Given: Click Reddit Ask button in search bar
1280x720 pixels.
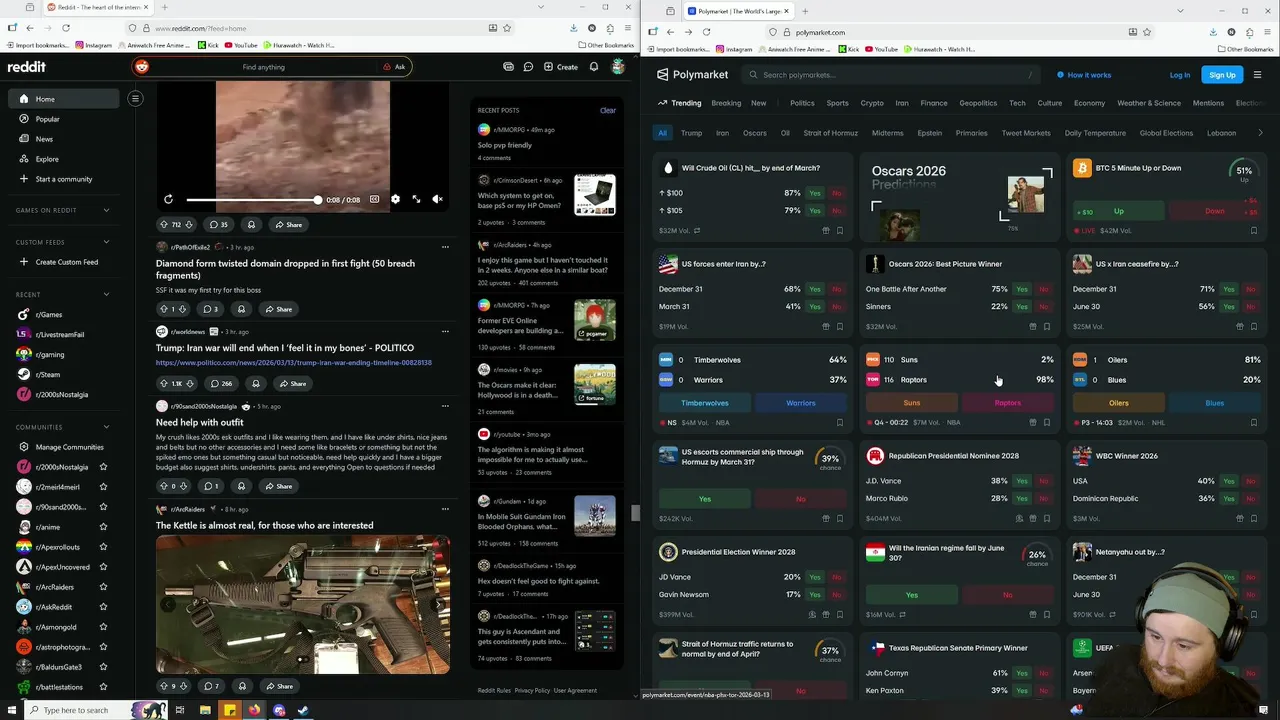Looking at the screenshot, I should (394, 67).
